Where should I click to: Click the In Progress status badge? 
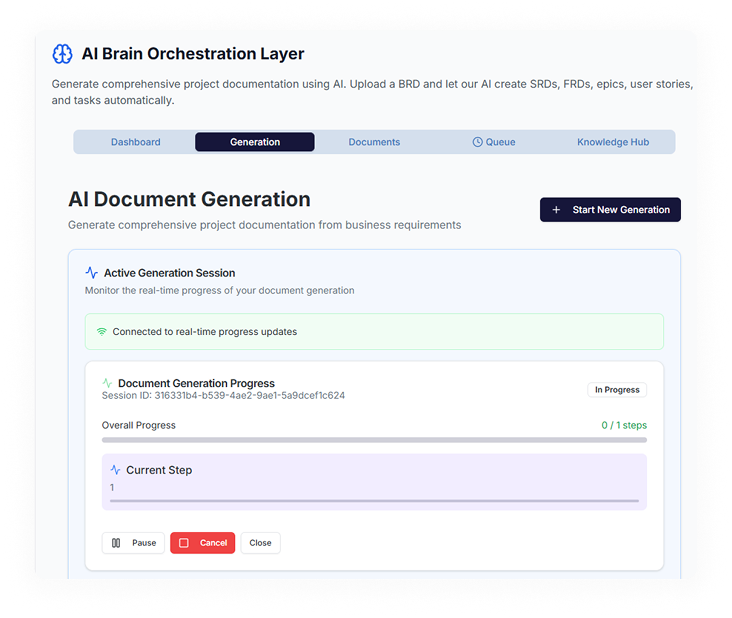point(617,390)
